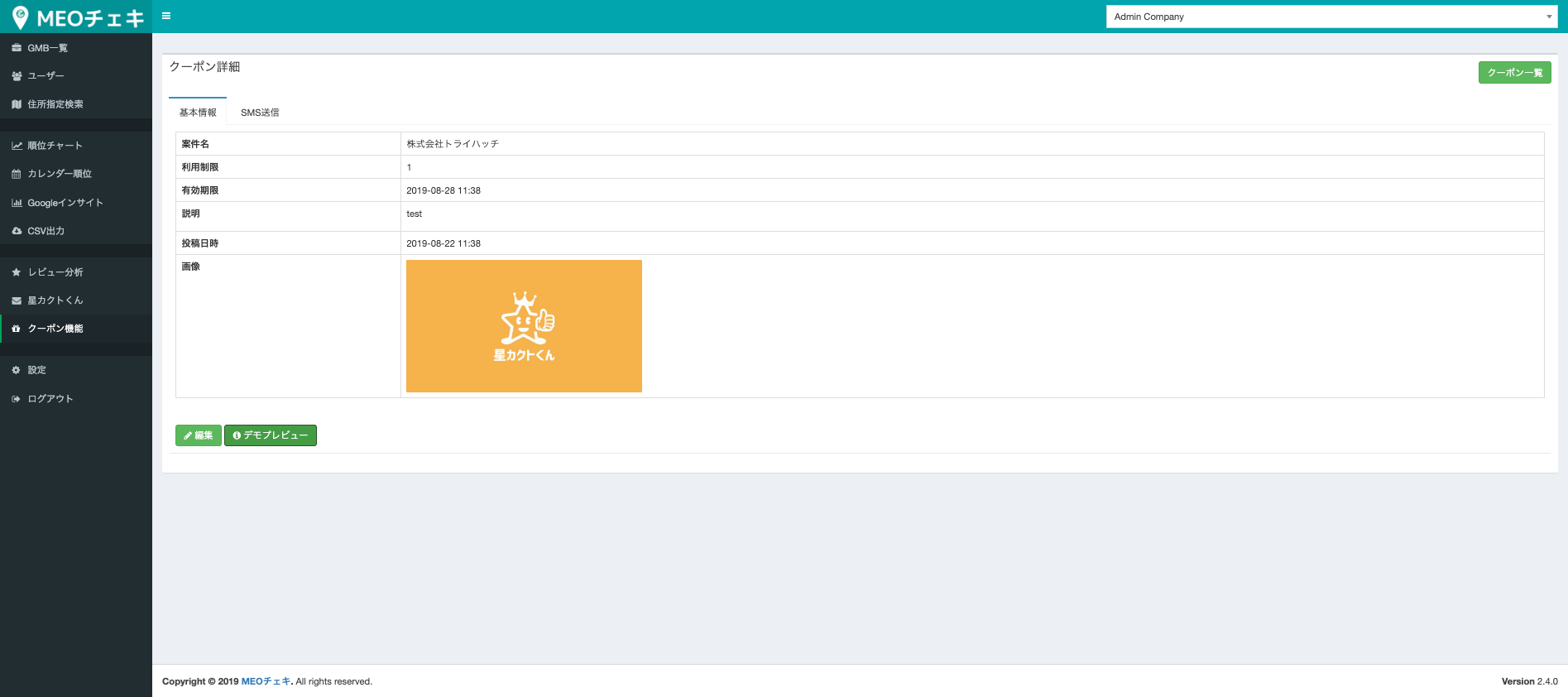Switch to the SMS送信 tab
Image resolution: width=1568 pixels, height=697 pixels.
260,113
